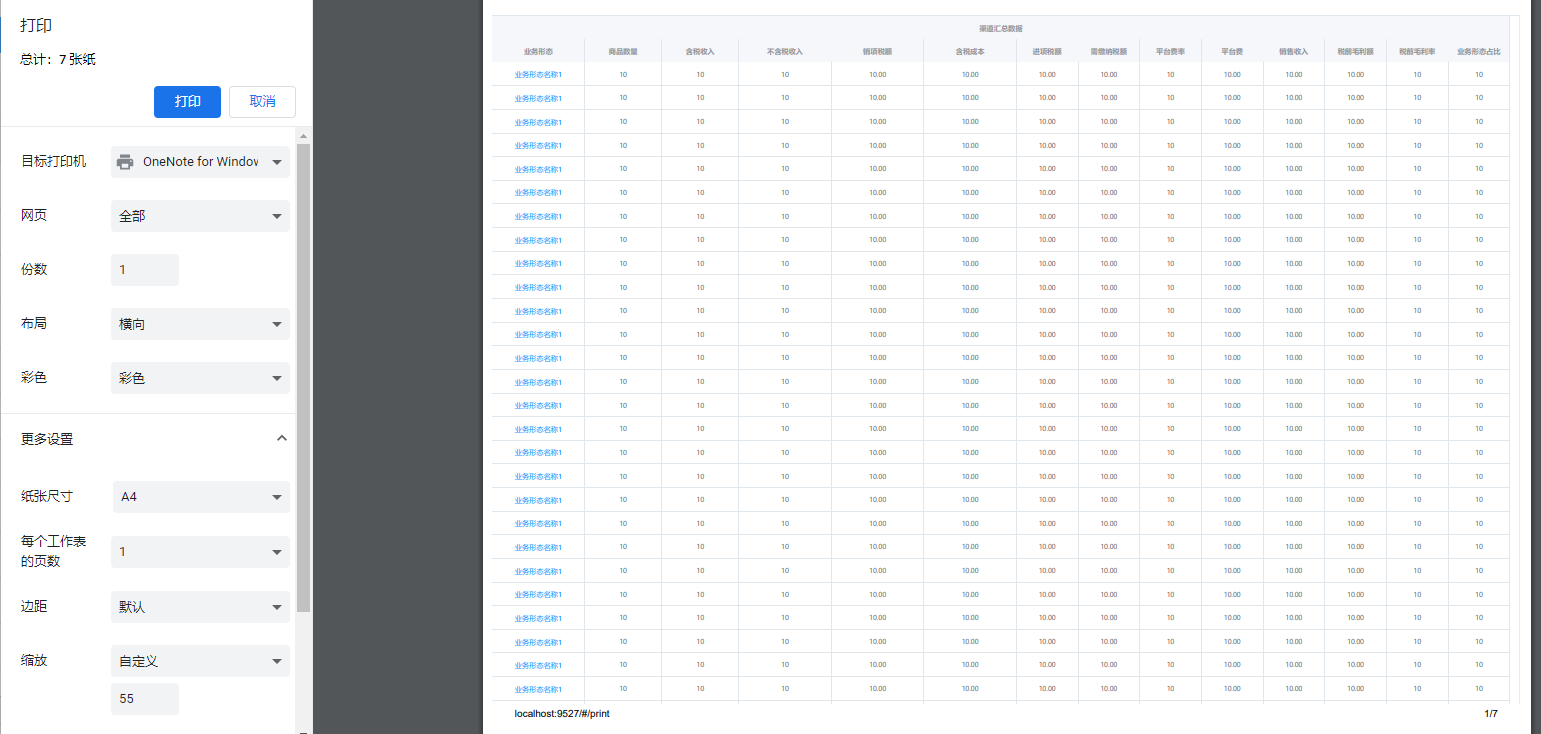
Task: Click the settings panel vertical scrollbar thumb
Action: pyautogui.click(x=304, y=378)
